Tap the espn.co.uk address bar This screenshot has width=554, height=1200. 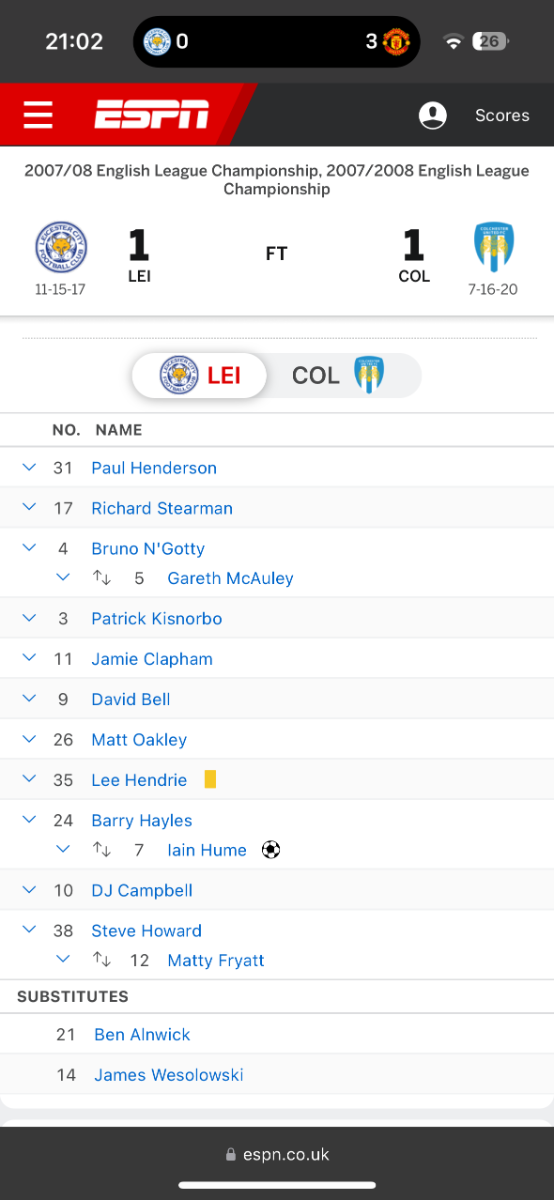click(x=277, y=1154)
